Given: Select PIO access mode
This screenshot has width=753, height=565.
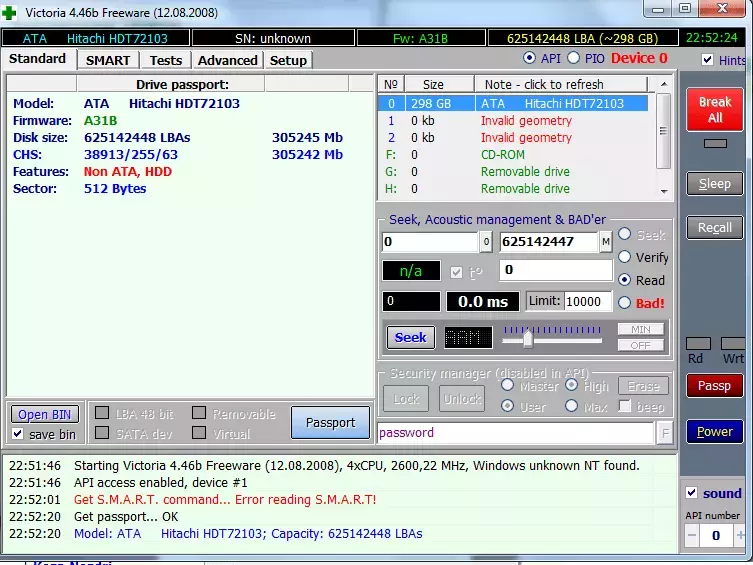Looking at the screenshot, I should tap(573, 58).
